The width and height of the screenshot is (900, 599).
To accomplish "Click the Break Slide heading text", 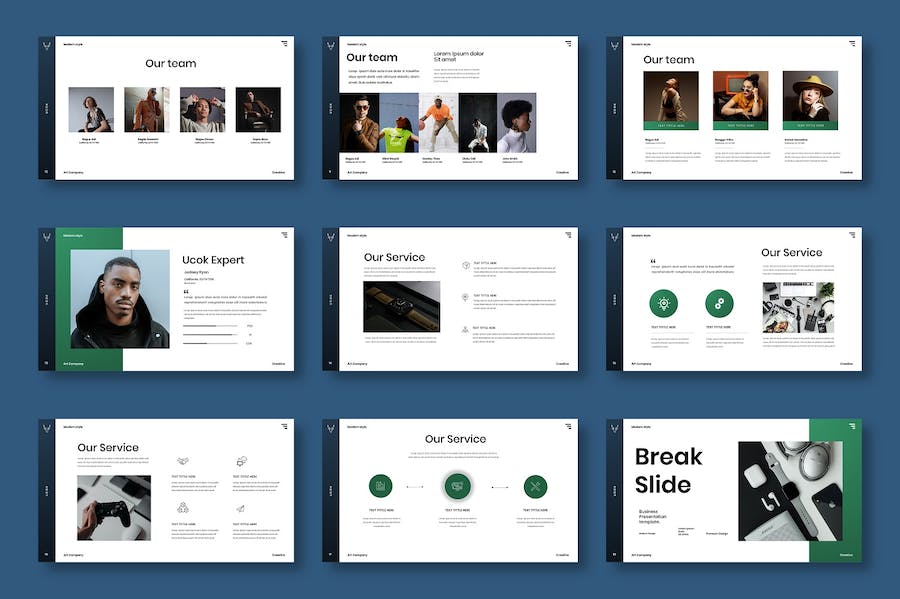I will tap(668, 471).
